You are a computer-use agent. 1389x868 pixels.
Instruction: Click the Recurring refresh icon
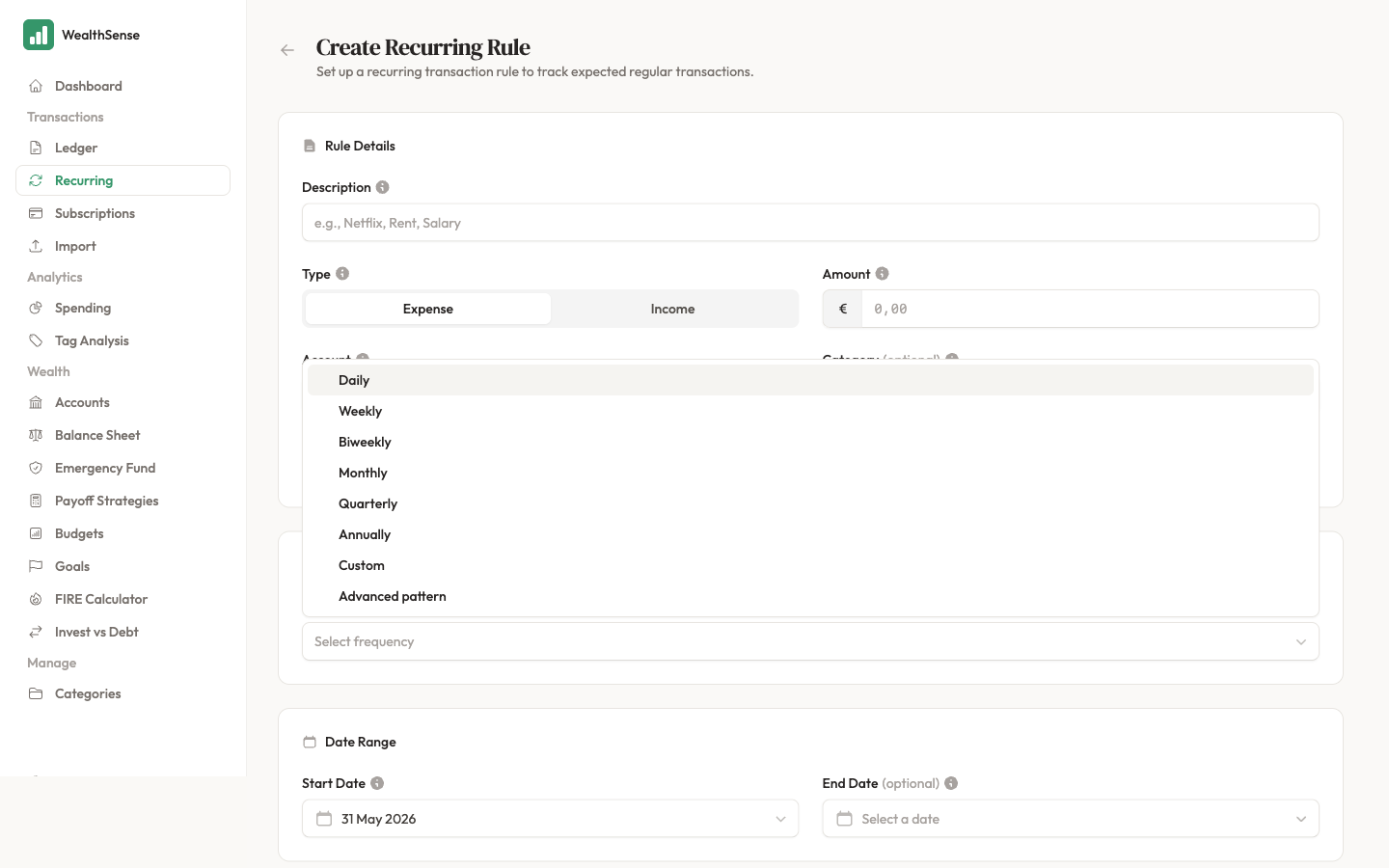36,180
